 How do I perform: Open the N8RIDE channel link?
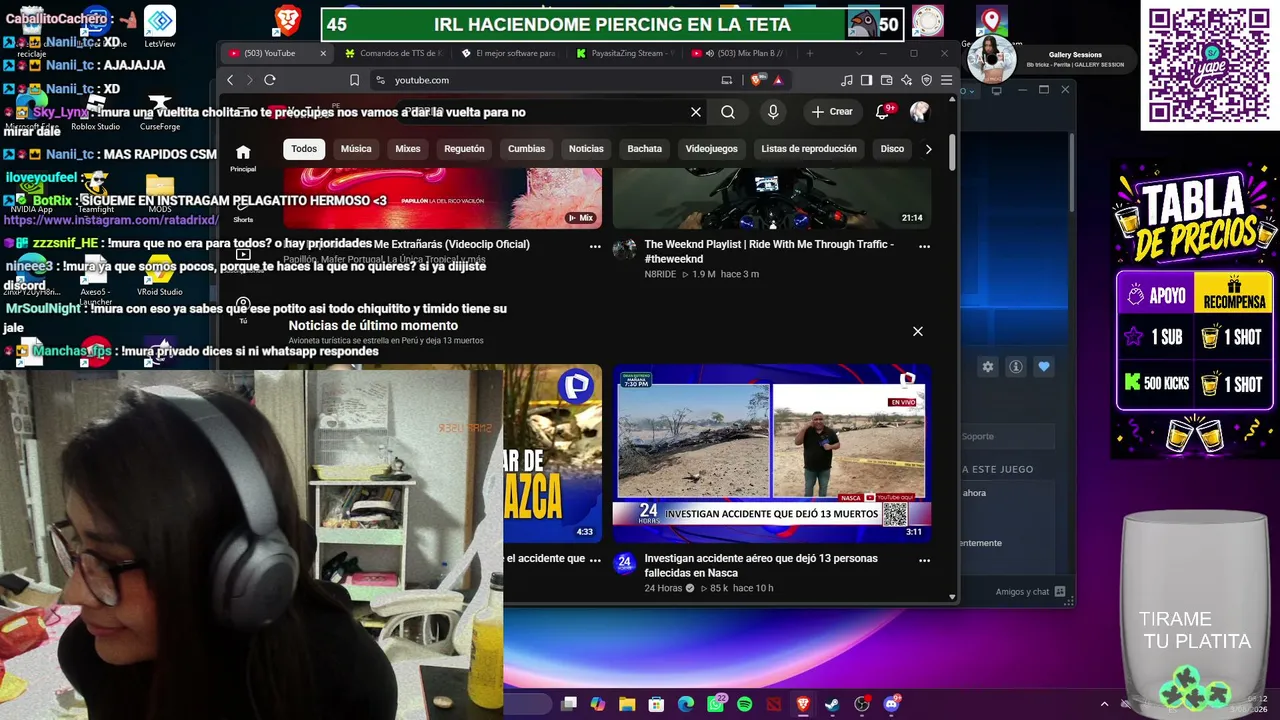click(x=660, y=274)
